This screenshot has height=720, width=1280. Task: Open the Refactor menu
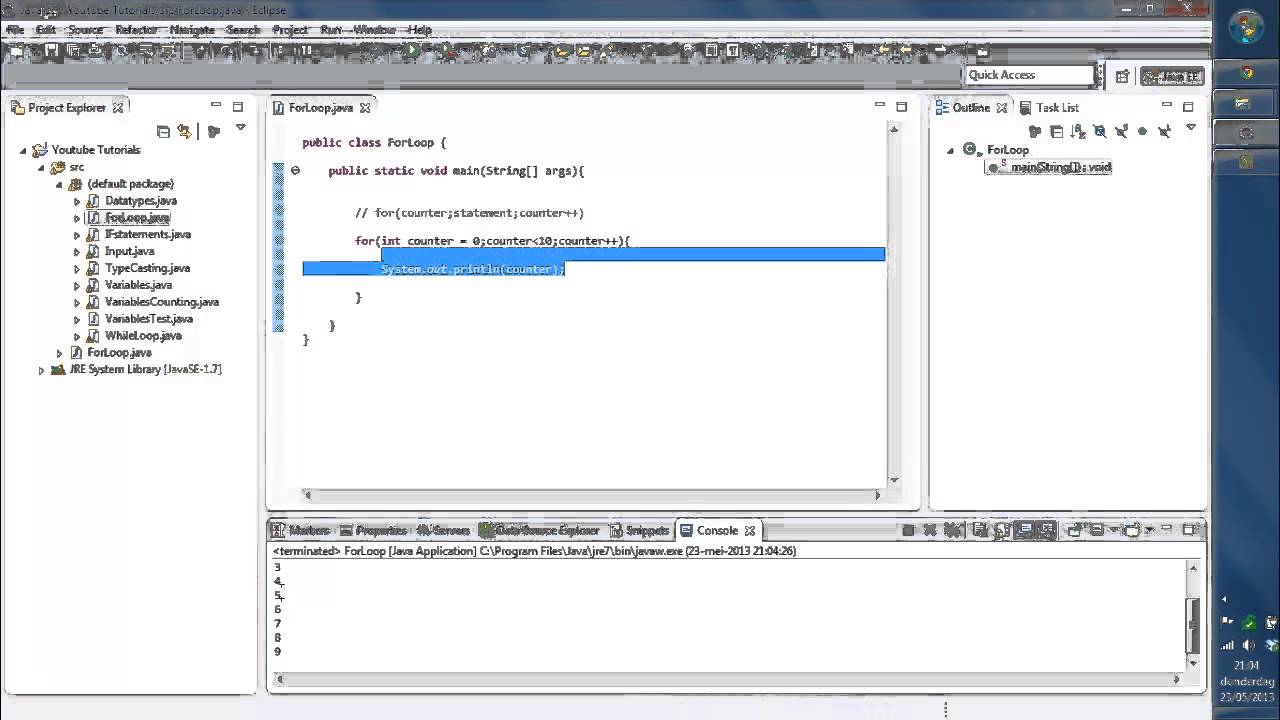point(137,30)
